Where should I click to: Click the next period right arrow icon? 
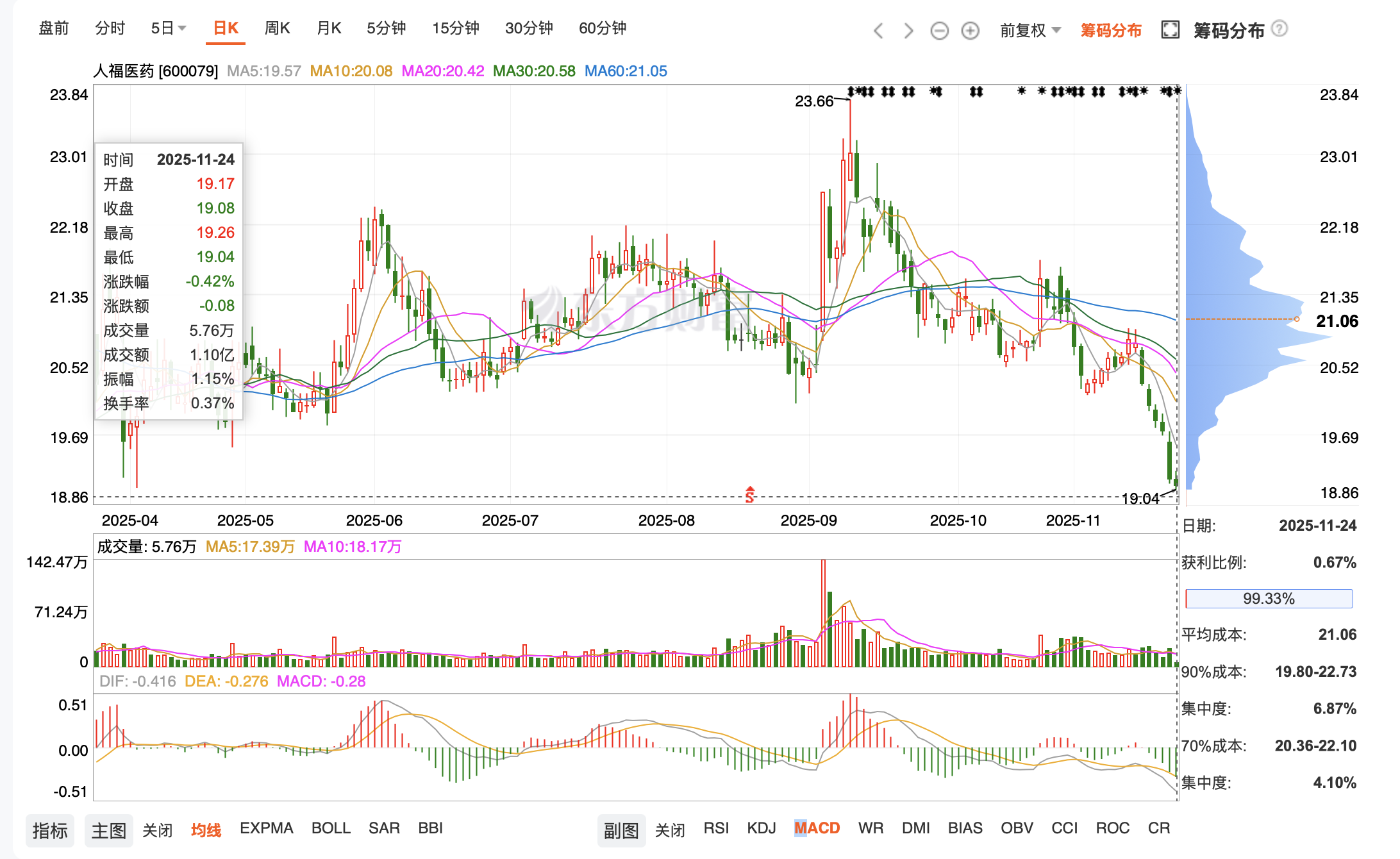pos(908,30)
